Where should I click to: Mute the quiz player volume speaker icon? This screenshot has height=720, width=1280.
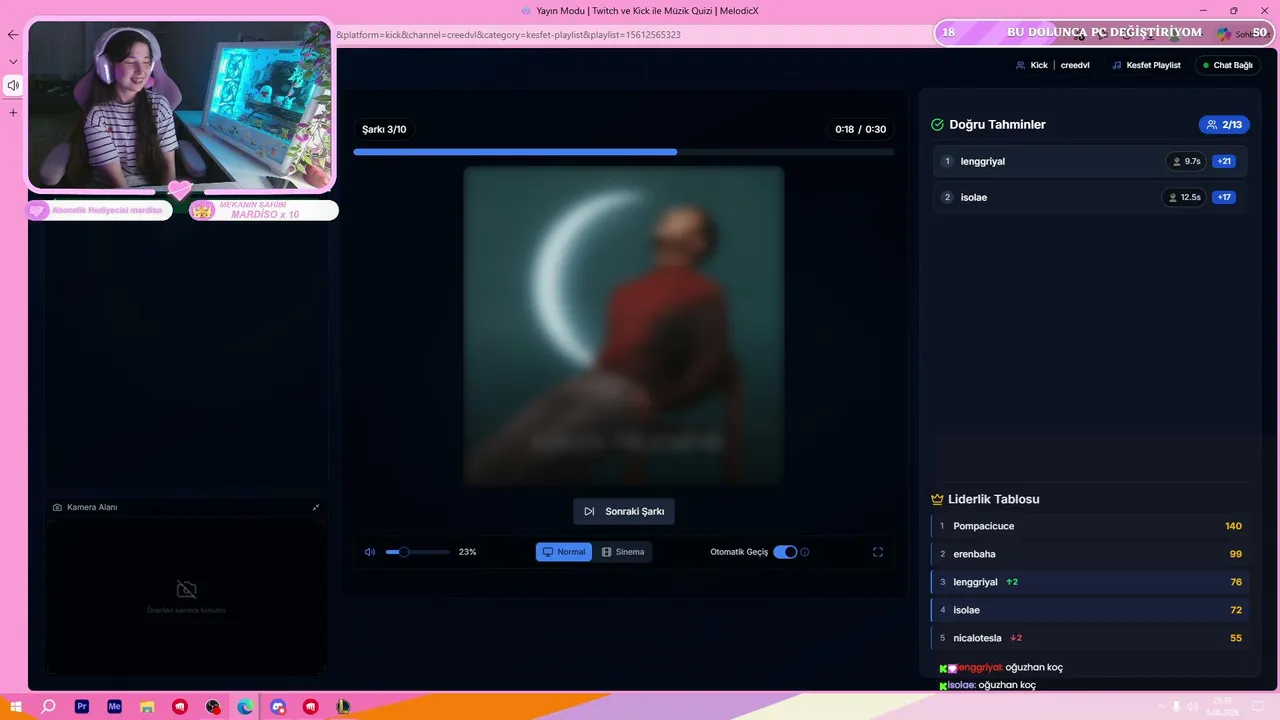click(370, 552)
